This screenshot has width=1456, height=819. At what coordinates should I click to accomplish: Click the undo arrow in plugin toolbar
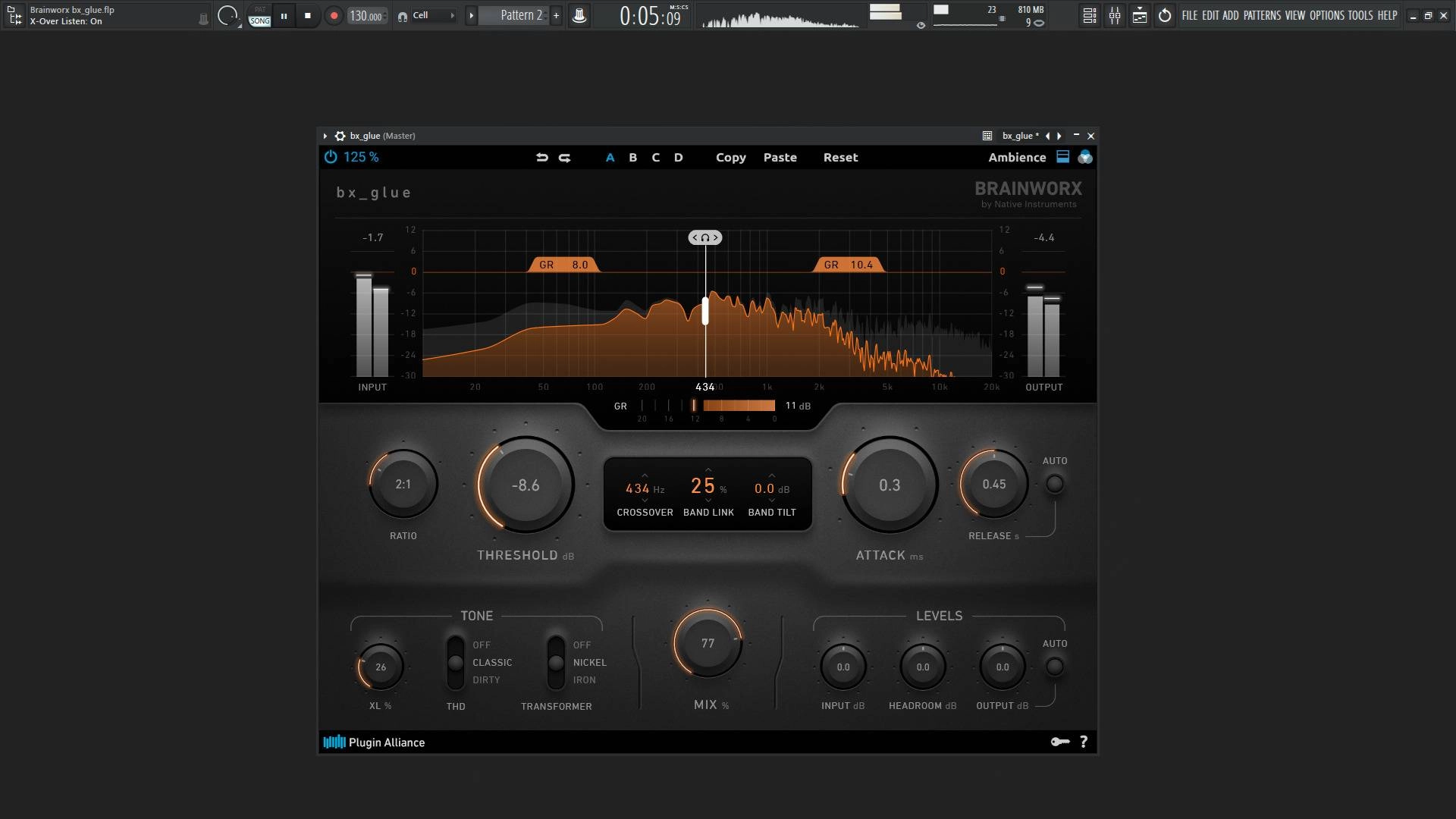click(541, 158)
